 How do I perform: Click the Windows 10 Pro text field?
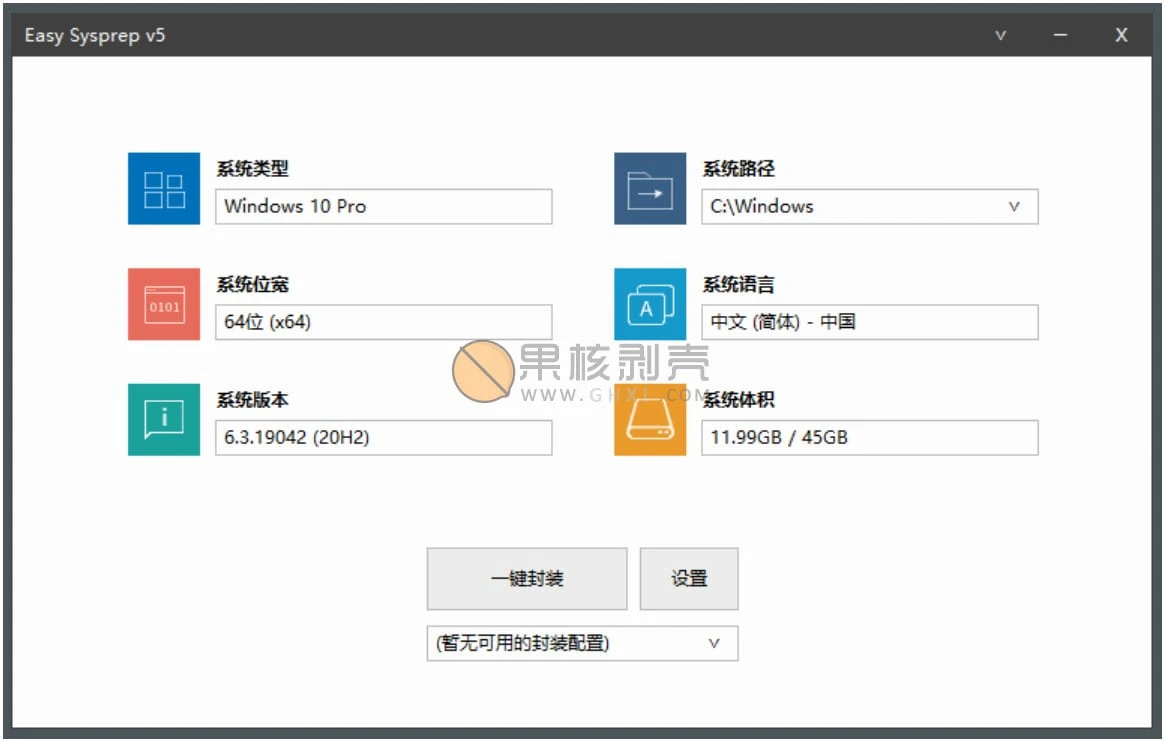(x=383, y=207)
